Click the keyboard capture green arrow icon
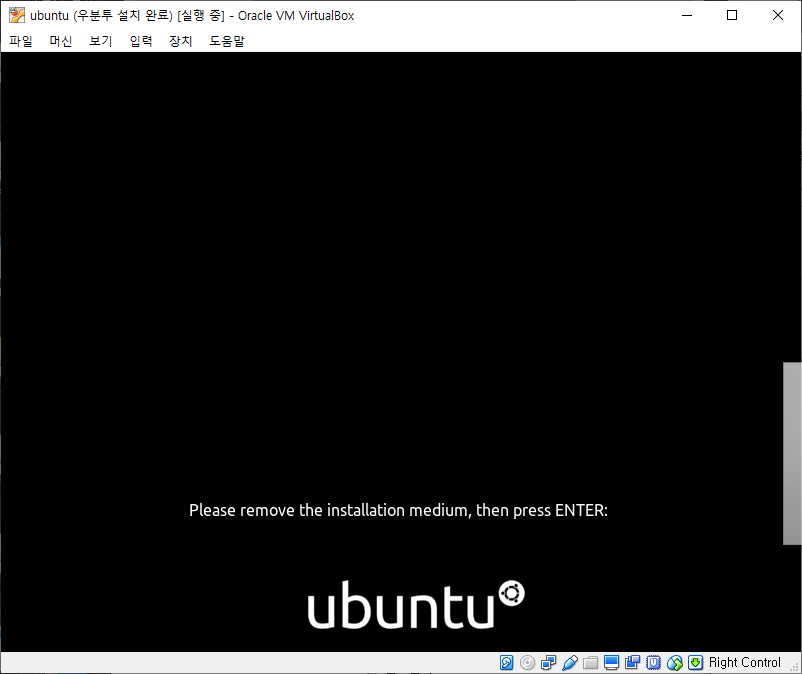This screenshot has width=802, height=674. point(695,663)
